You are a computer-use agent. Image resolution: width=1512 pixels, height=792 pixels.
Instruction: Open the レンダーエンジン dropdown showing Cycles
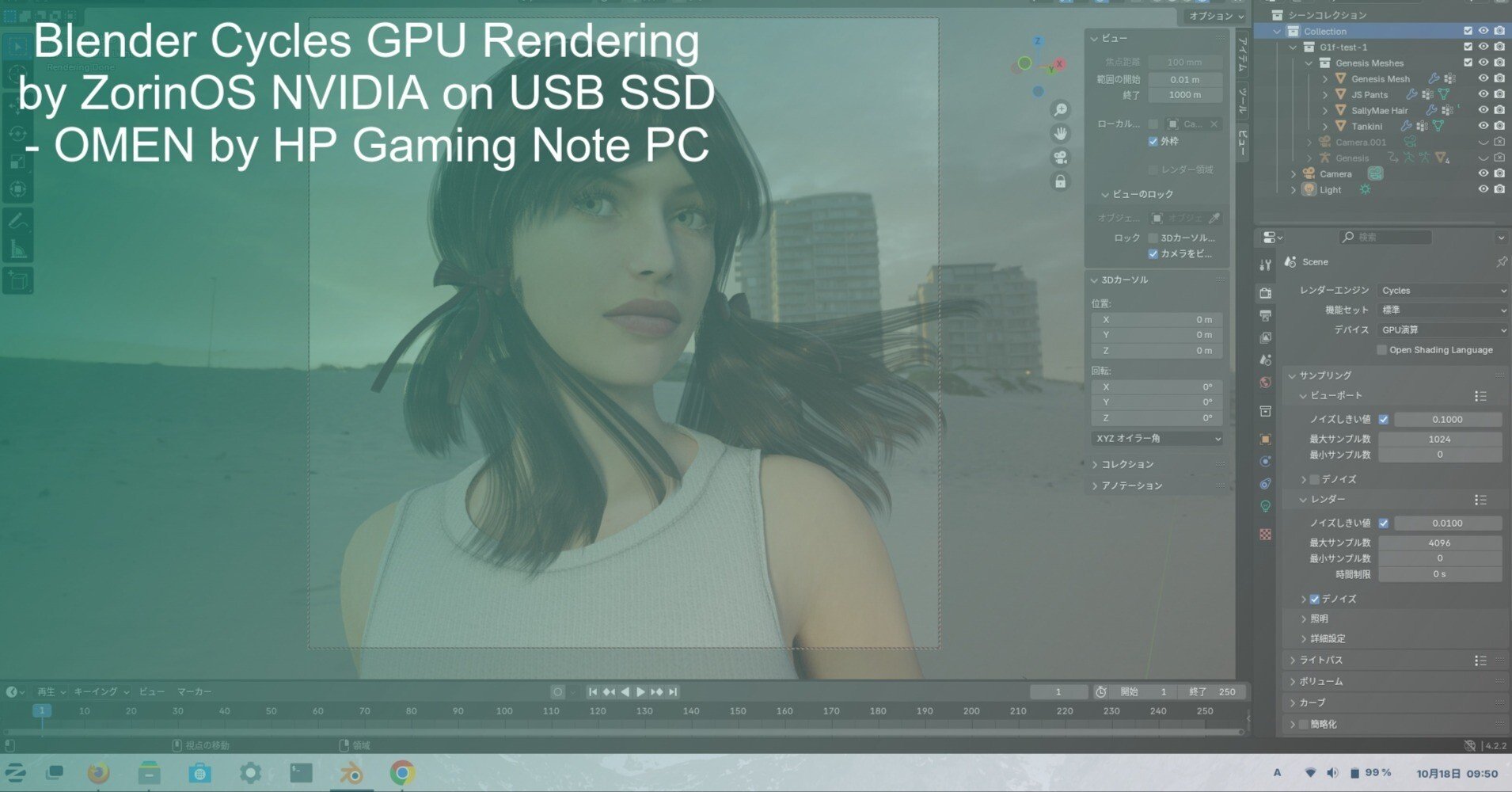pos(1441,290)
